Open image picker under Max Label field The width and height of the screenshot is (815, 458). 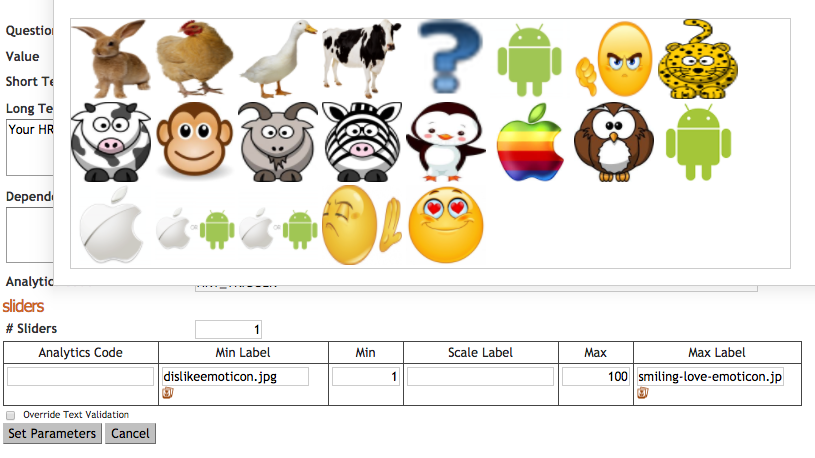(x=642, y=393)
